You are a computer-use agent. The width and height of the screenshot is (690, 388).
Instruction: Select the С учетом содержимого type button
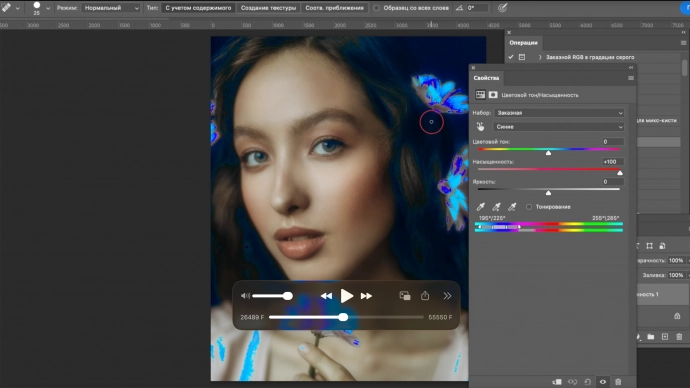click(x=198, y=8)
